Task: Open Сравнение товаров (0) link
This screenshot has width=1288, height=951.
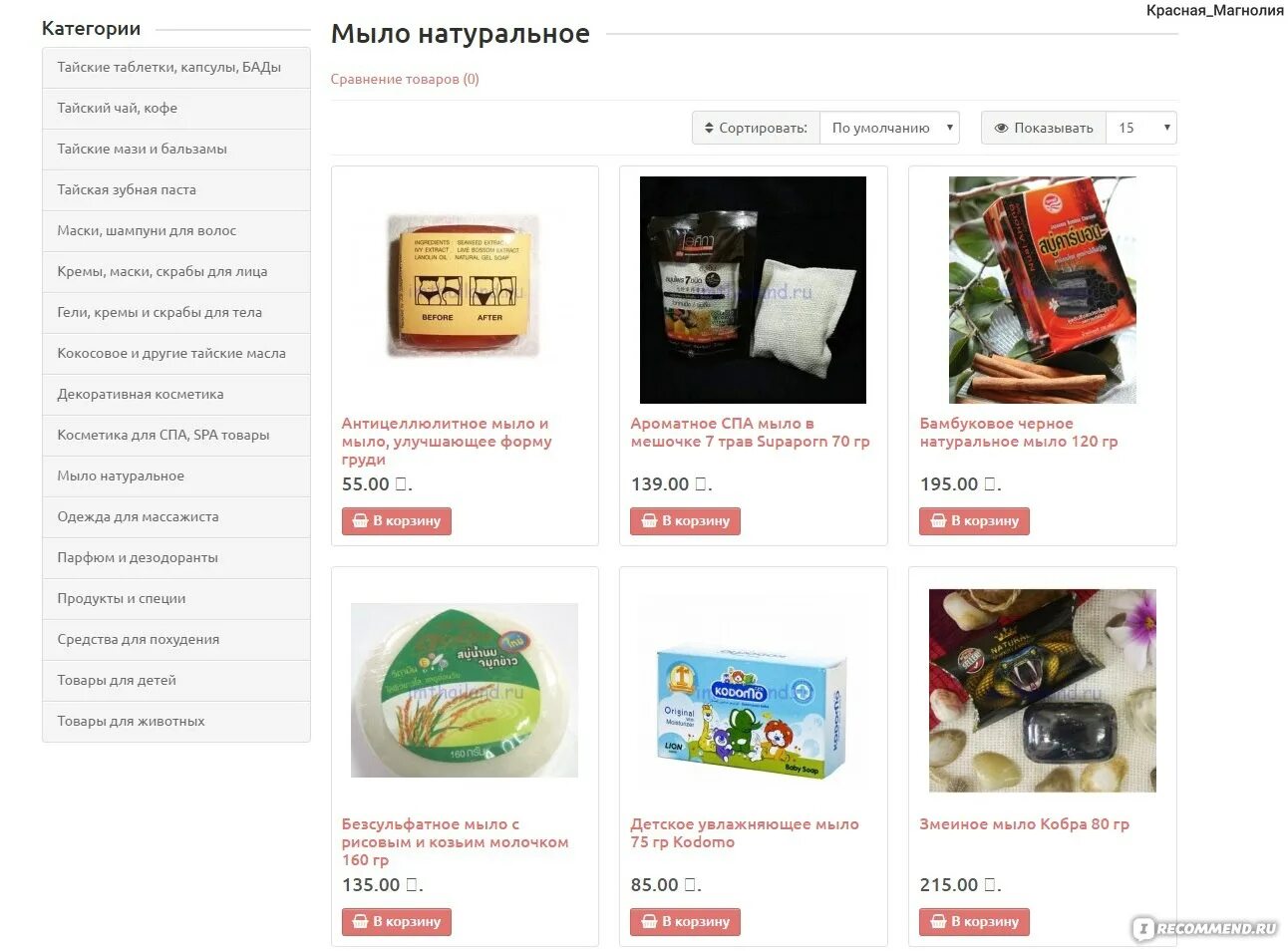Action: [405, 79]
